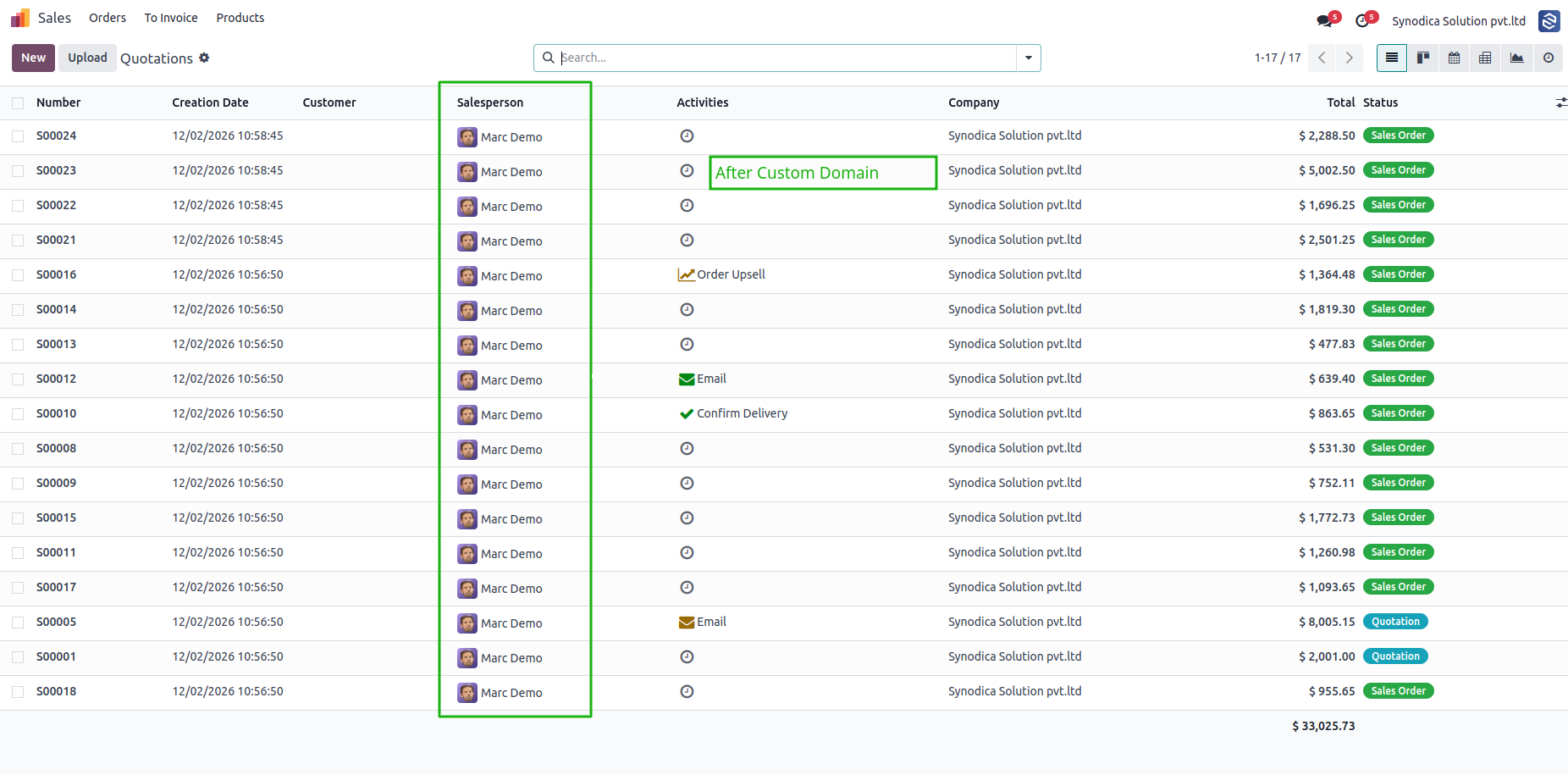This screenshot has height=775, width=1568.
Task: Open the Quotations settings gear
Action: click(204, 58)
